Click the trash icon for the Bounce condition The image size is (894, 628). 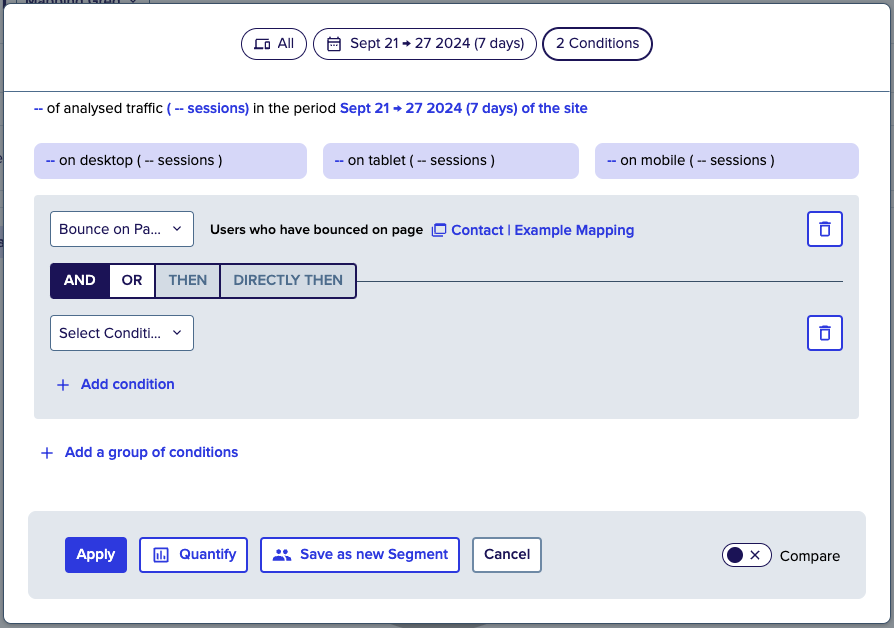824,229
